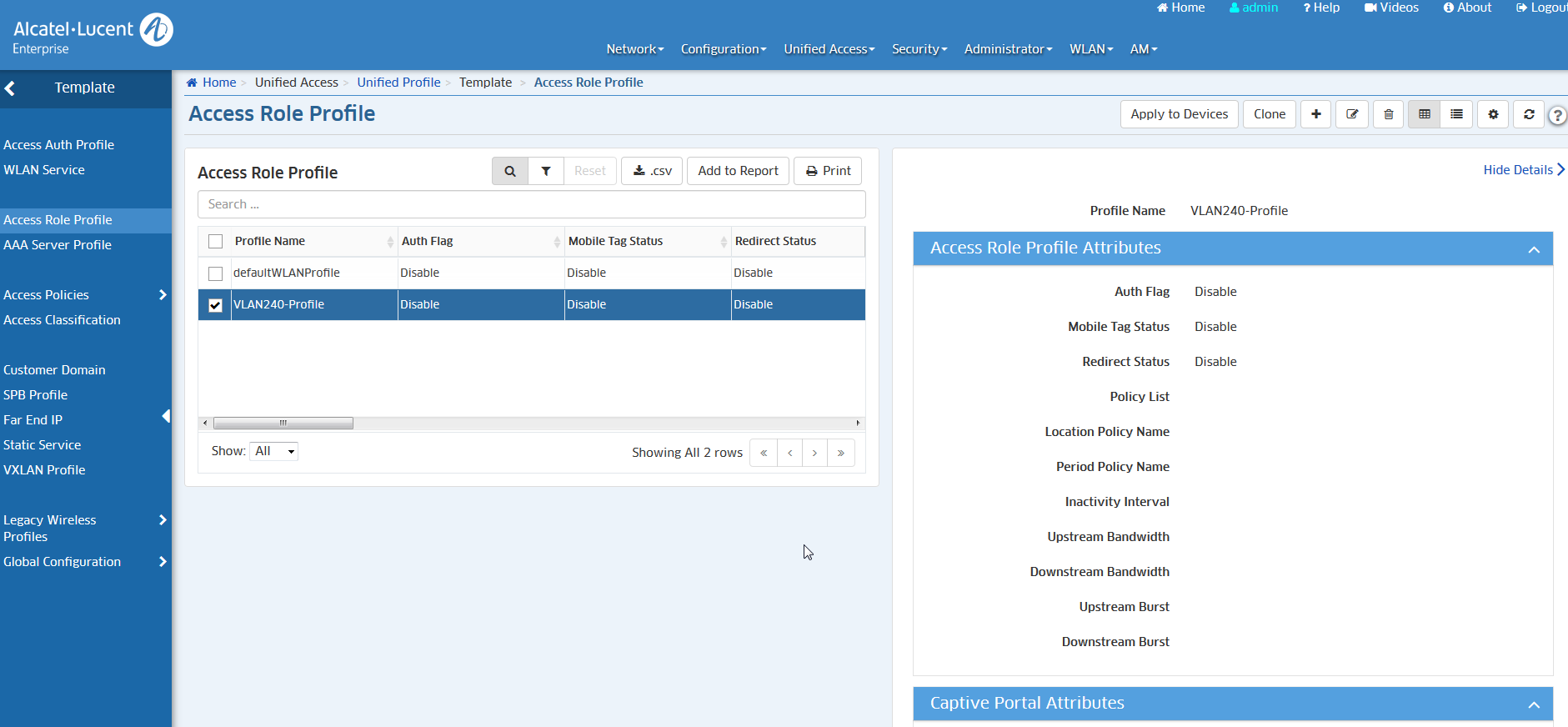Viewport: 1568px width, 727px height.
Task: Open the Security menu
Action: [x=919, y=49]
